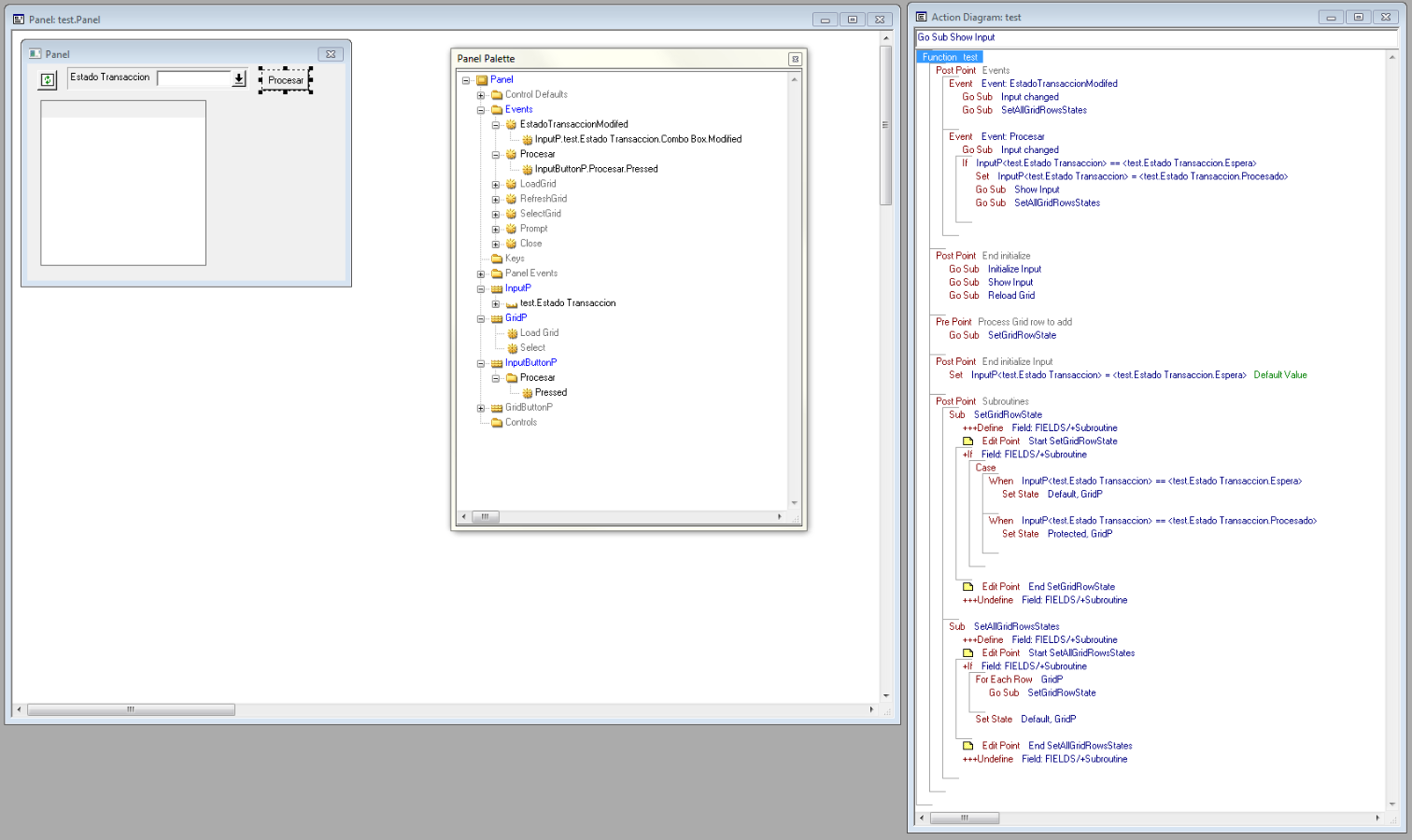This screenshot has height=840, width=1412.
Task: Click the Procesar button on the panel
Action: point(286,80)
